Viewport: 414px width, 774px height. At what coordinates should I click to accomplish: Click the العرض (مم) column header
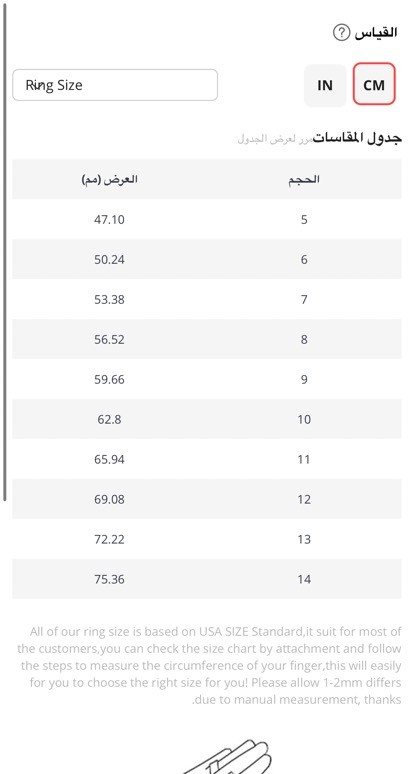click(109, 179)
